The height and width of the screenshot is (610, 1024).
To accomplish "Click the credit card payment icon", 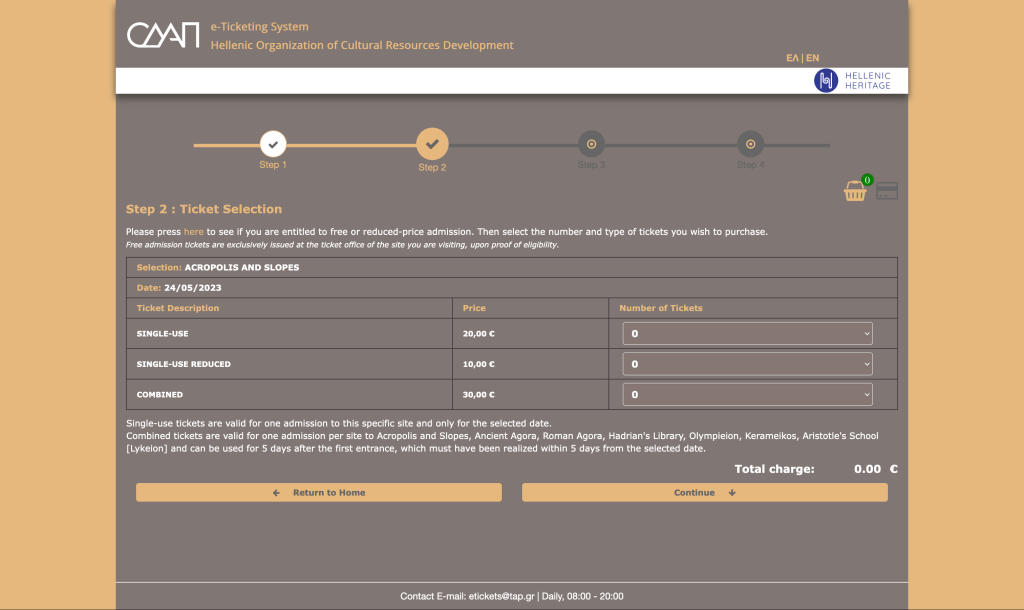I will pos(886,191).
